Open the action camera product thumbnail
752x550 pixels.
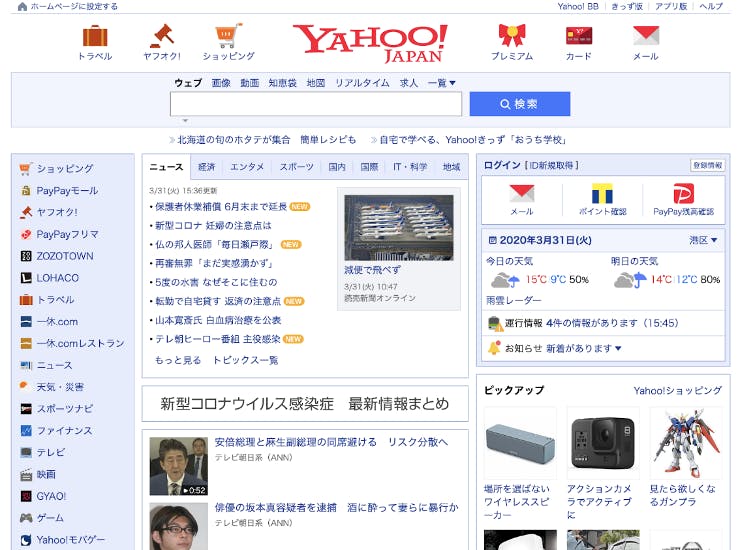pos(603,443)
